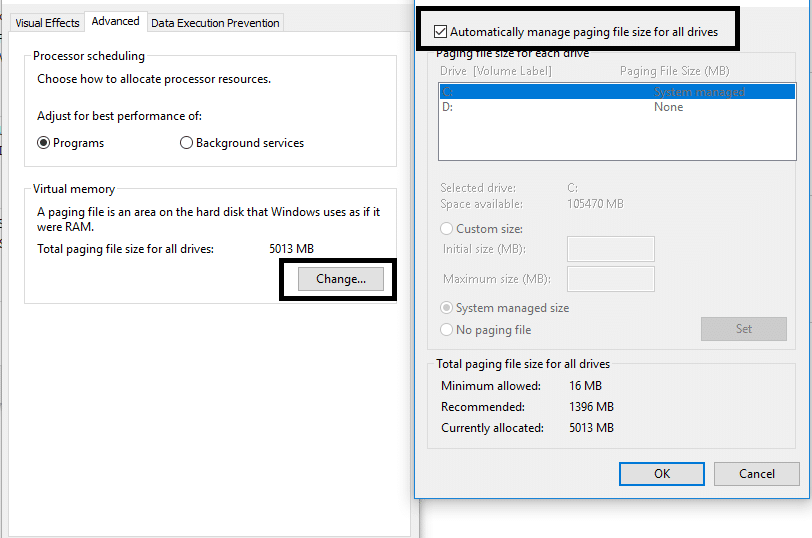Select the Advanced tab
Viewport: 812px width, 538px height.
[x=116, y=21]
